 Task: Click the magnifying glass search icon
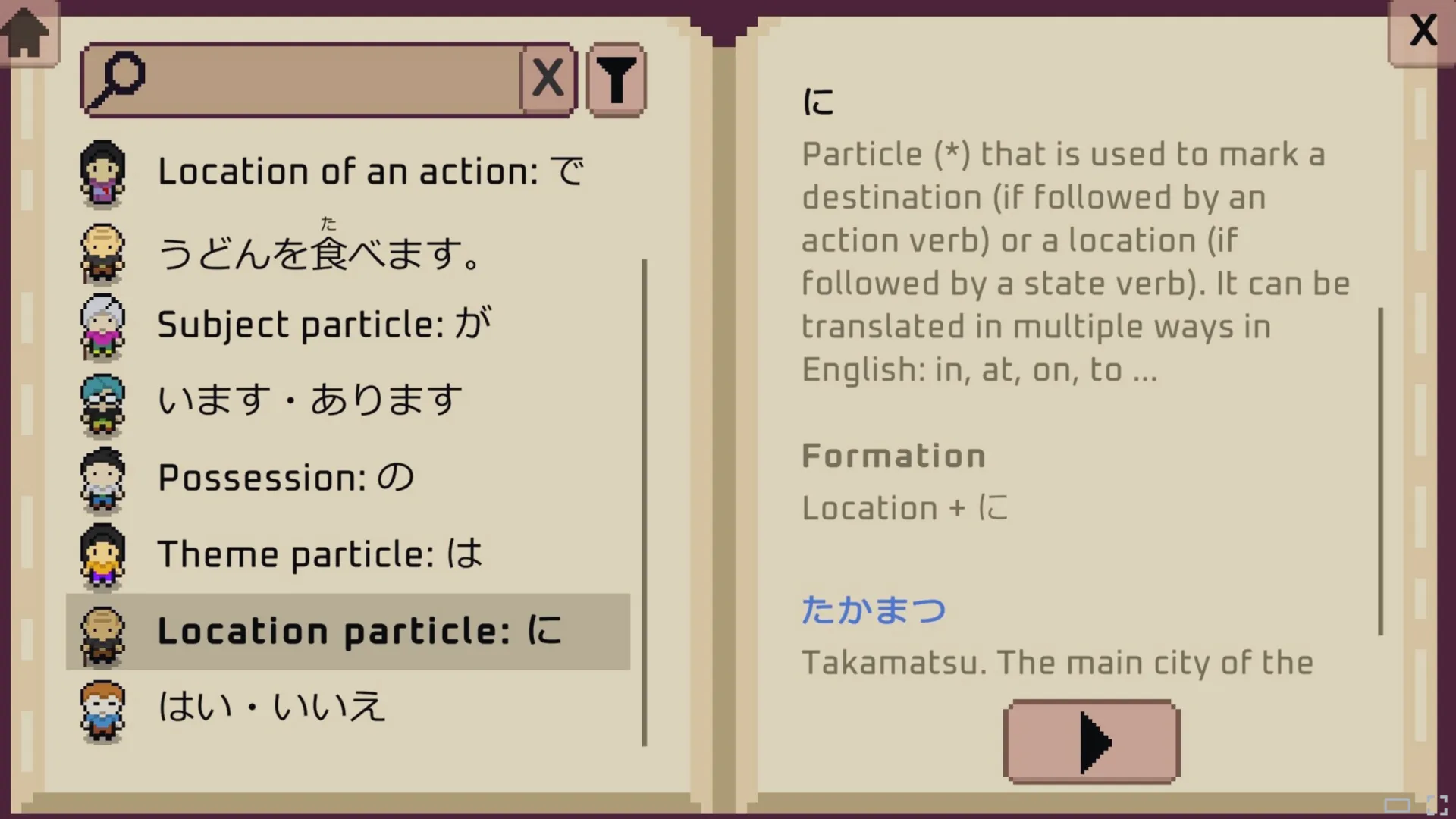pyautogui.click(x=116, y=79)
